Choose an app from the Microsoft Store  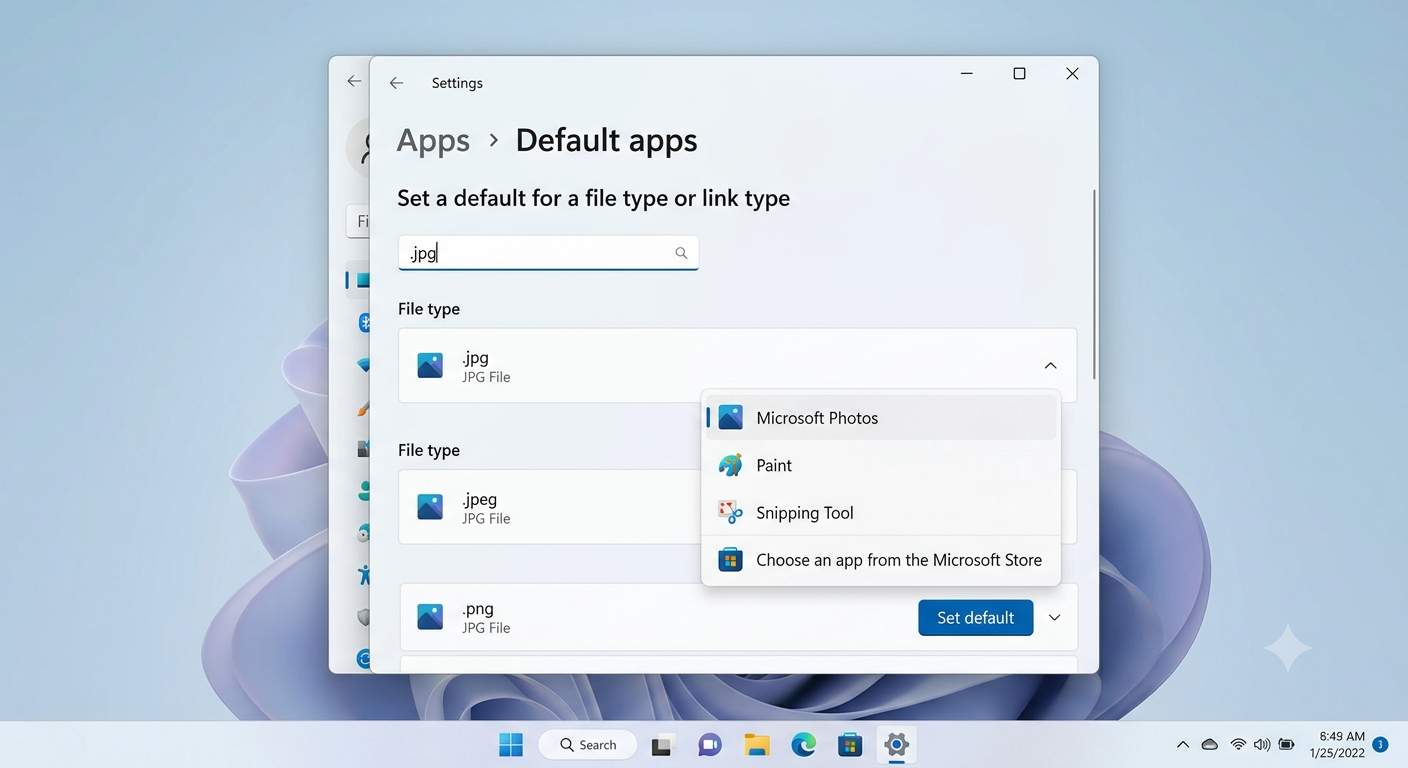click(x=881, y=560)
